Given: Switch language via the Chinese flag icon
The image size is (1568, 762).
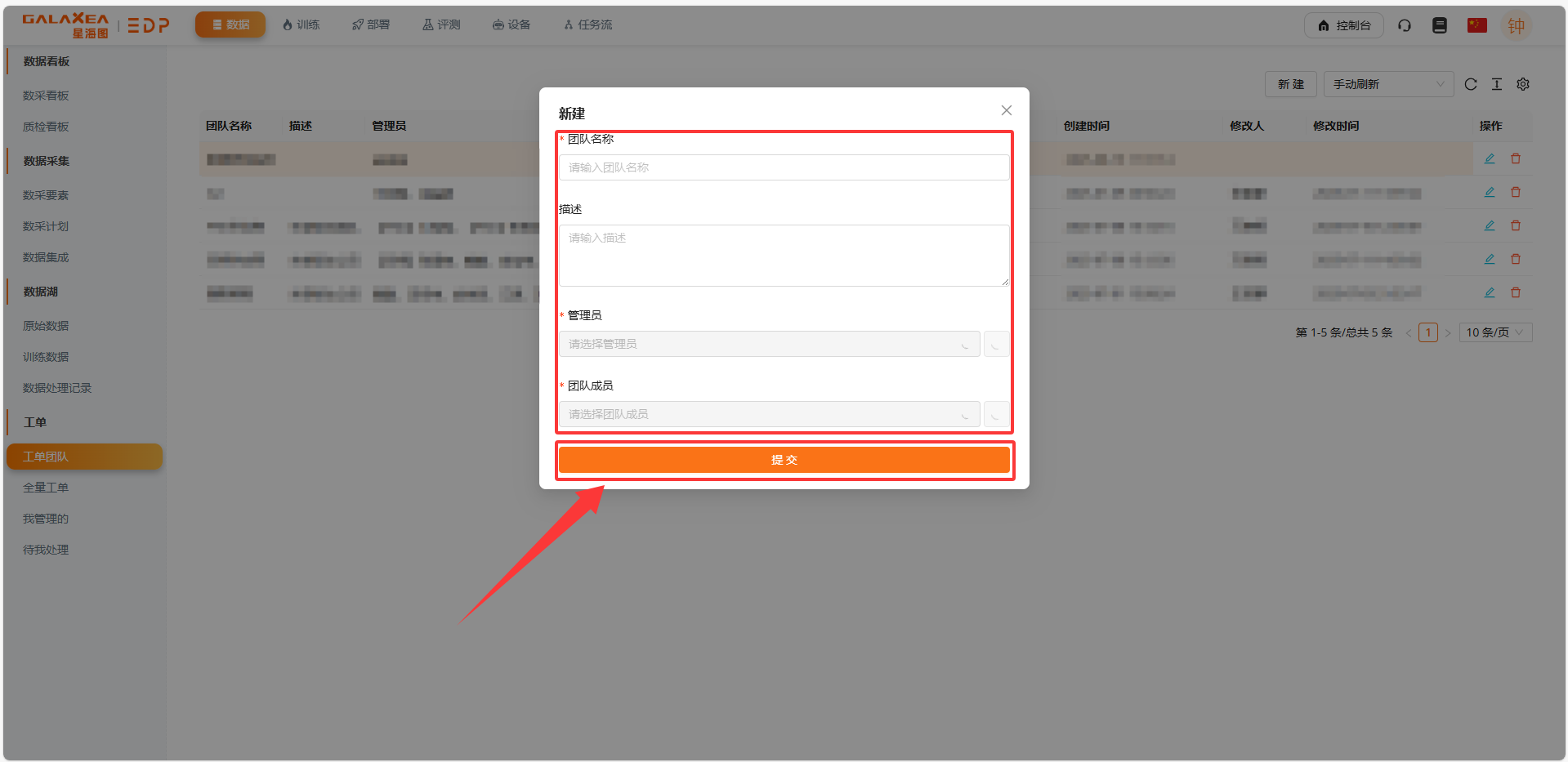Looking at the screenshot, I should pos(1476,25).
